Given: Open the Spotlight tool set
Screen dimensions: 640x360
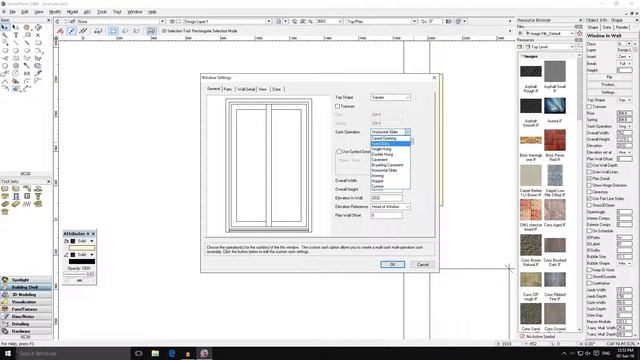Looking at the screenshot, I should pos(26,280).
